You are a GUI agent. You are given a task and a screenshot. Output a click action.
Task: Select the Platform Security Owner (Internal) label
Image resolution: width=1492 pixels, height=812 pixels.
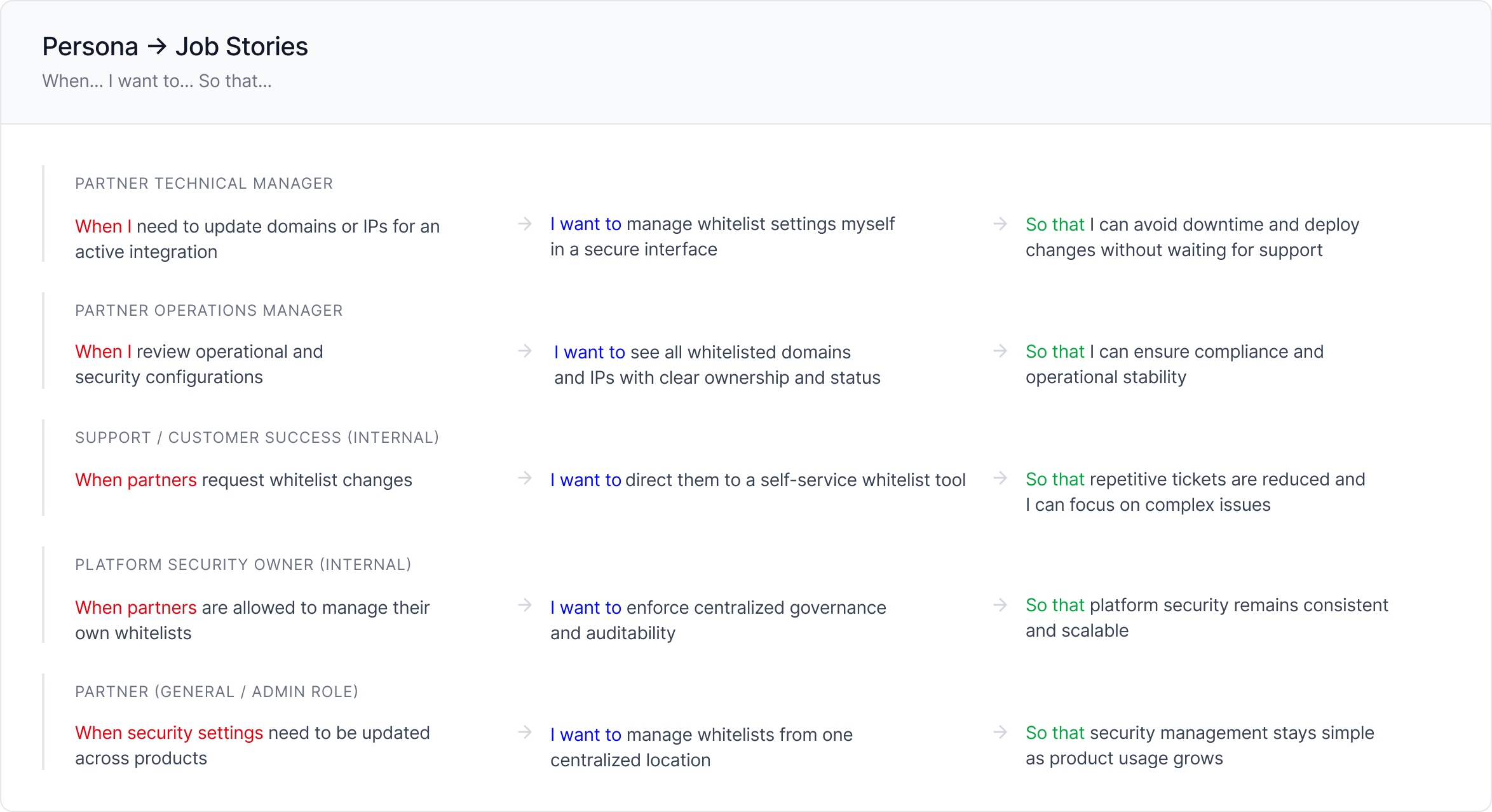[x=243, y=565]
